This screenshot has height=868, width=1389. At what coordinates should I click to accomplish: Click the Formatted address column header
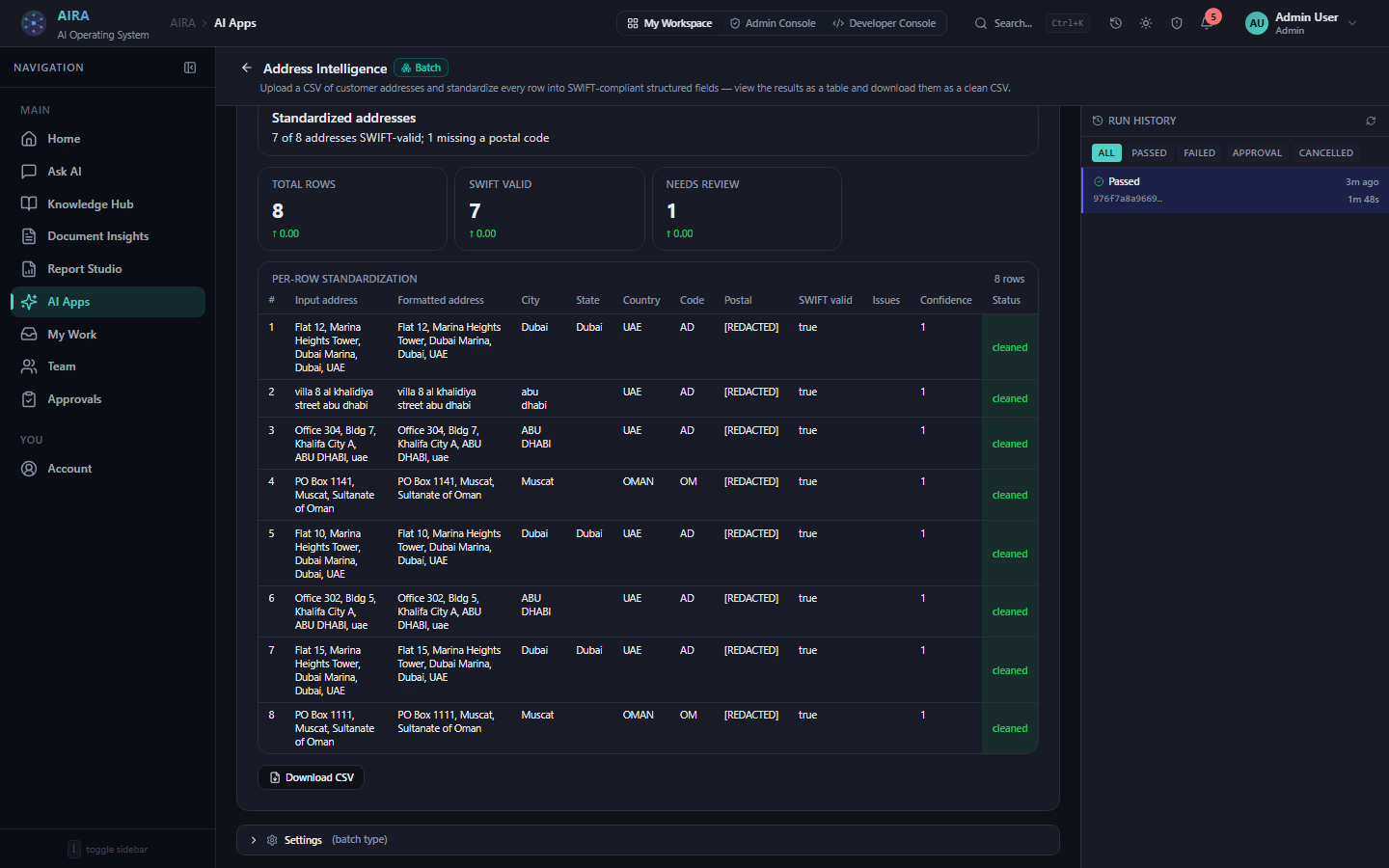(x=441, y=300)
